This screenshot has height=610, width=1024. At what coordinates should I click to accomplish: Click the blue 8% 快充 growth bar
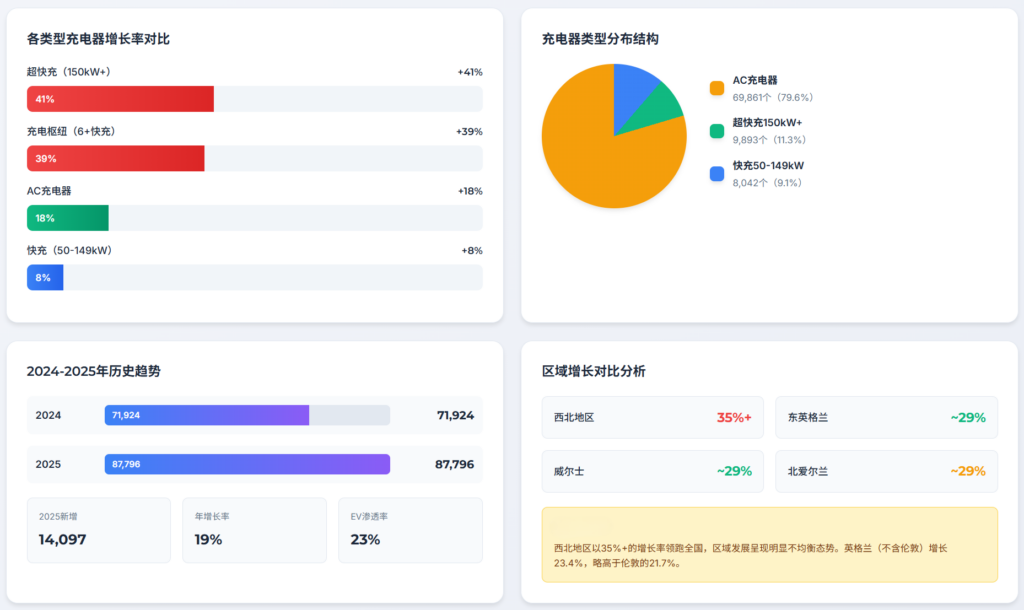pyautogui.click(x=45, y=277)
